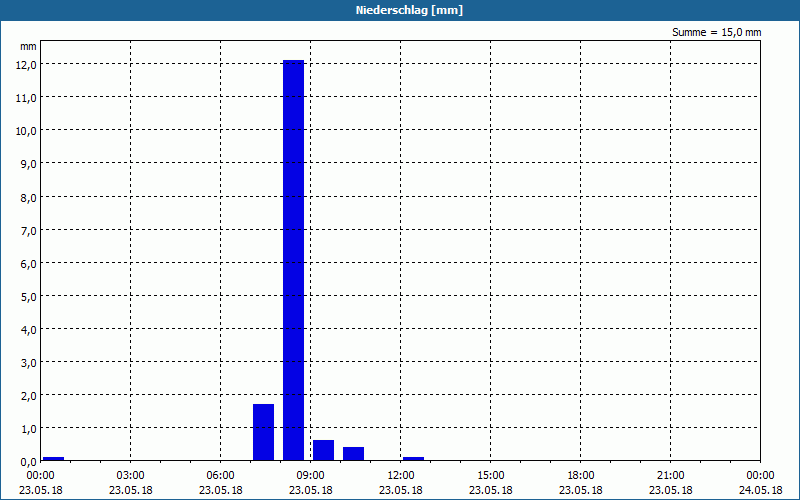Click the 11,0 y-axis label

pos(26,97)
